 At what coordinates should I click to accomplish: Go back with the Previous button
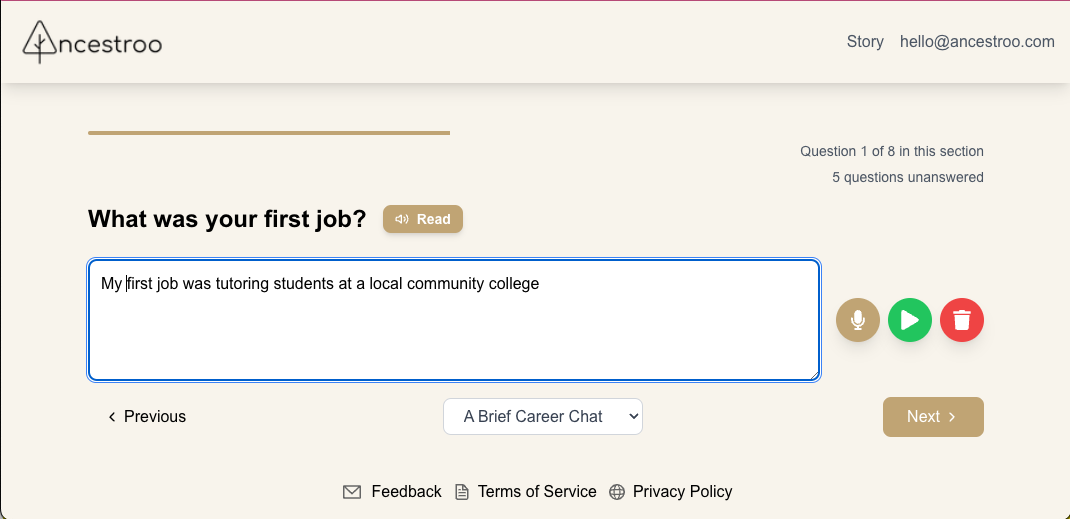tap(147, 417)
